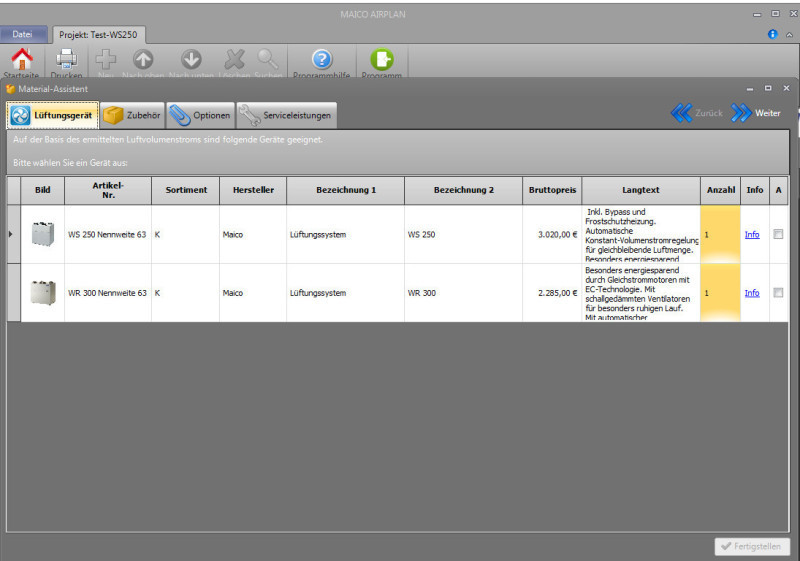Image resolution: width=800 pixels, height=561 pixels.
Task: Maximize the Material-Assistent window
Action: [768, 88]
